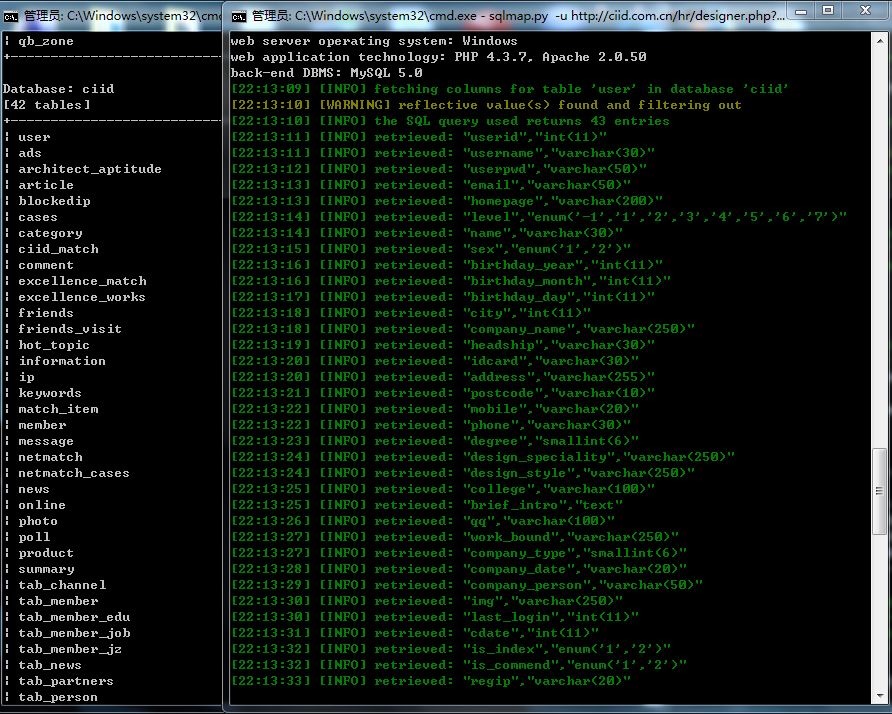Click 'excellence_works' in left window
This screenshot has height=714, width=892.
[x=82, y=297]
